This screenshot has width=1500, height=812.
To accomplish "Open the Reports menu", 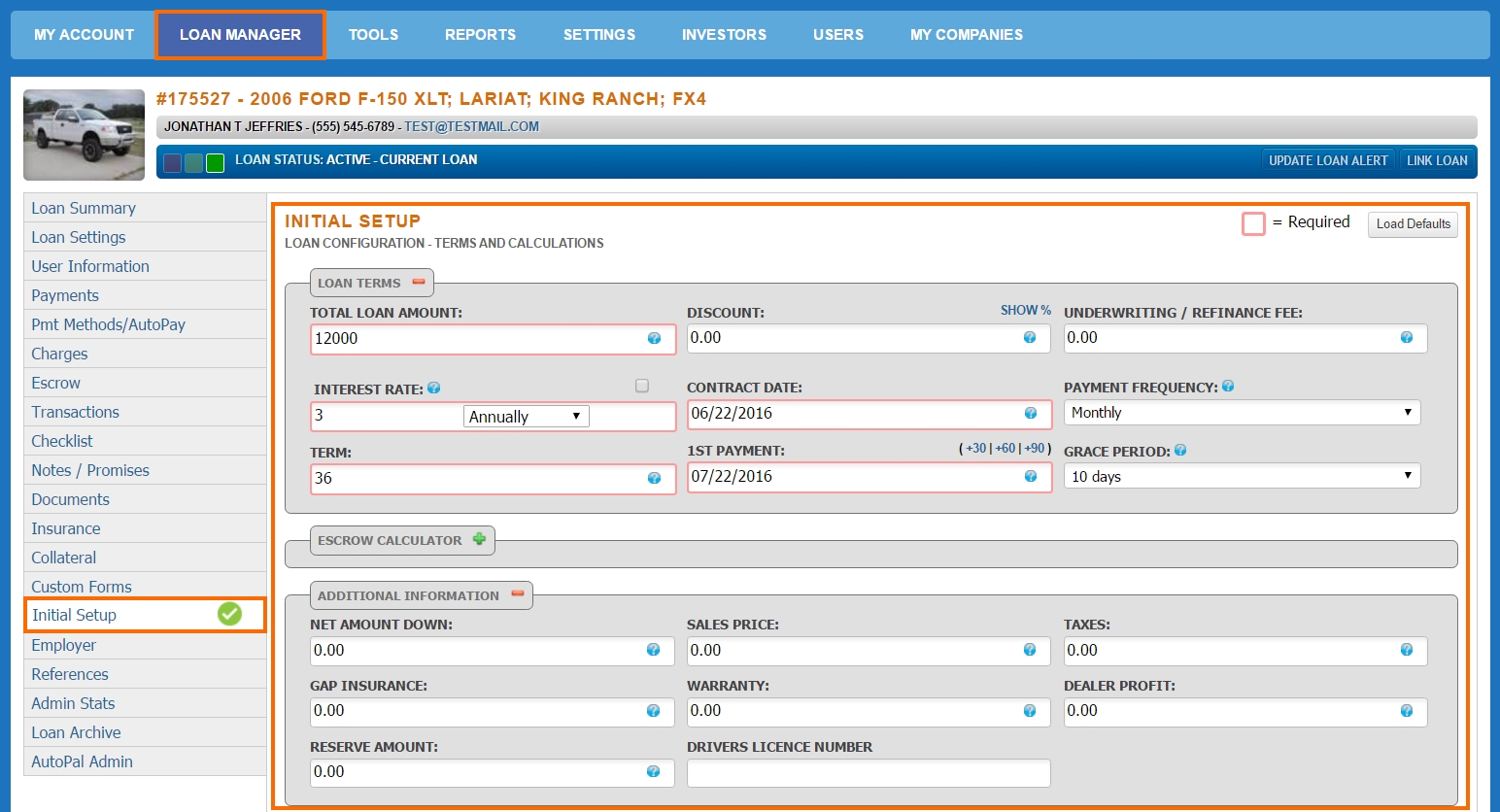I will click(480, 35).
